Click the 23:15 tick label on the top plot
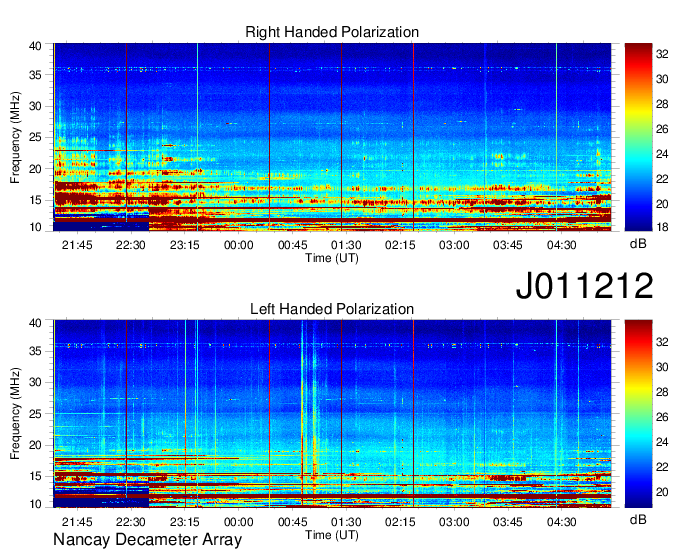Viewport: 680px width, 552px height. click(184, 245)
